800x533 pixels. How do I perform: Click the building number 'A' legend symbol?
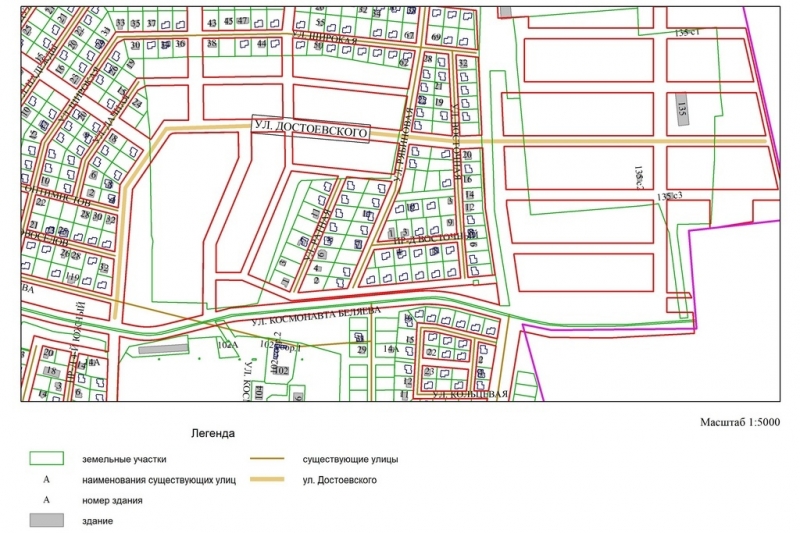(46, 500)
